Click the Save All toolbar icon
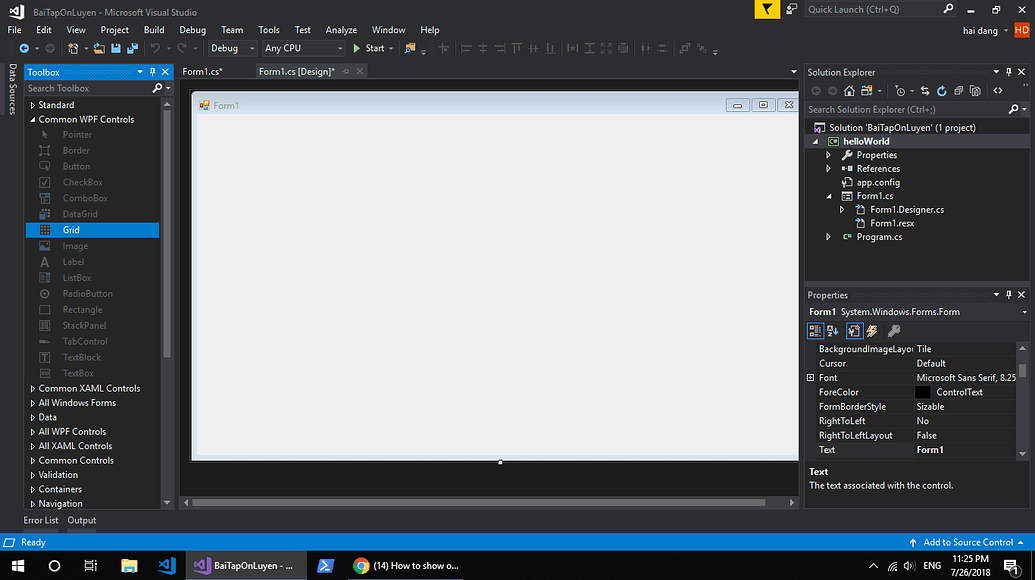1035x580 pixels. pyautogui.click(x=135, y=47)
